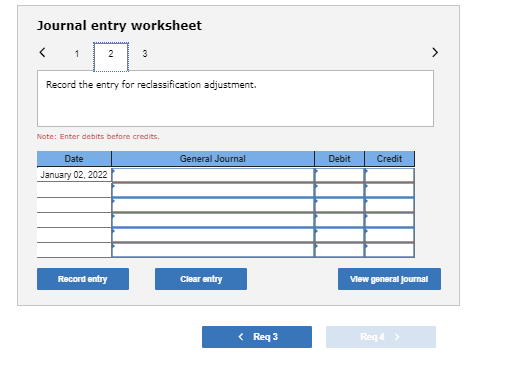Open third row General Journal account field
This screenshot has height=390, width=530.
coord(213,205)
